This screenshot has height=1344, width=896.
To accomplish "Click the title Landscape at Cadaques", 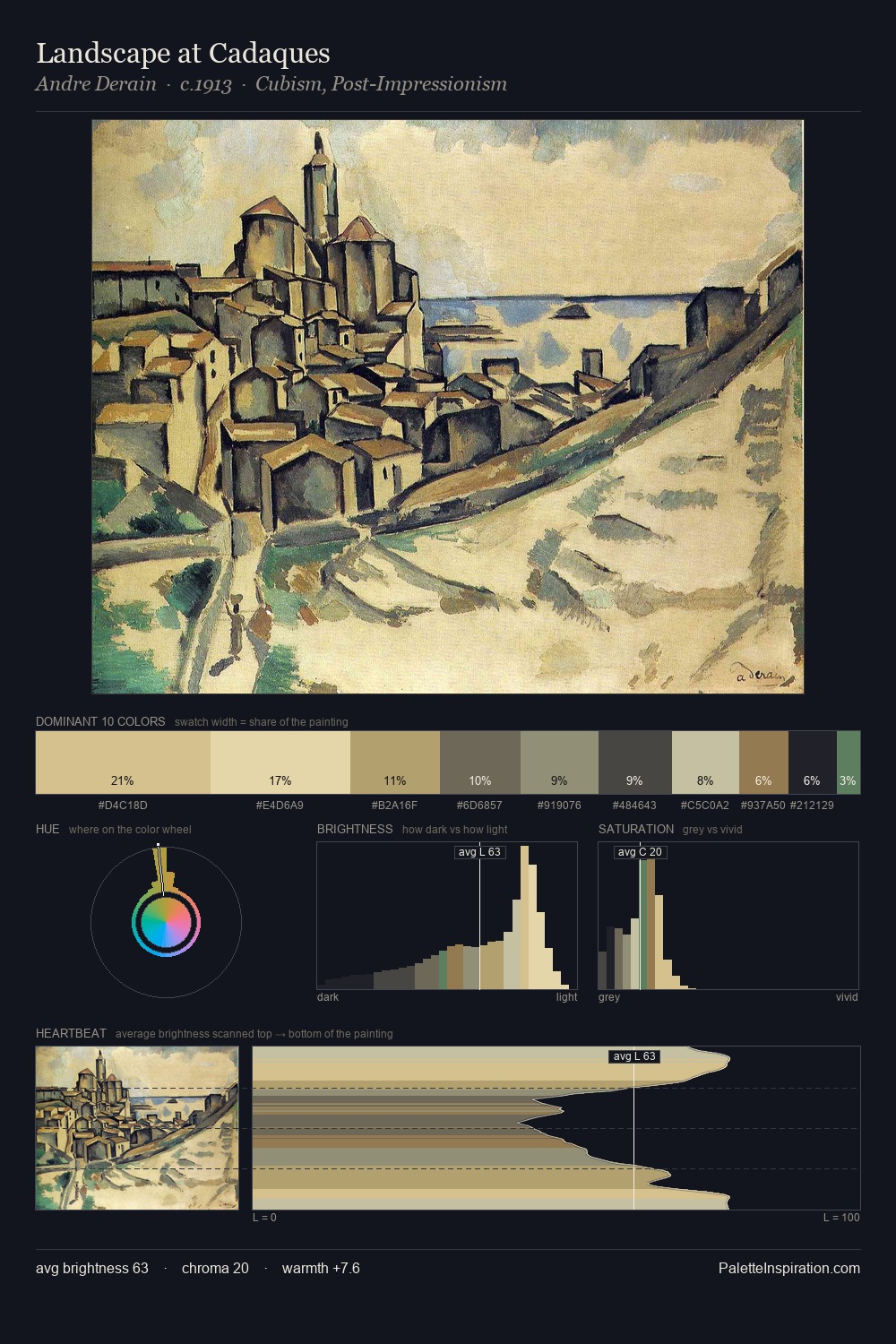I will [x=183, y=53].
